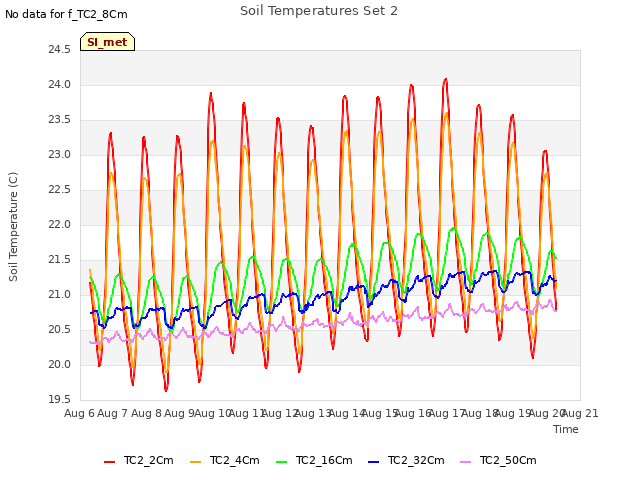Image resolution: width=640 pixels, height=480 pixels.
Task: Click the Time axis label
Action: 566,429
